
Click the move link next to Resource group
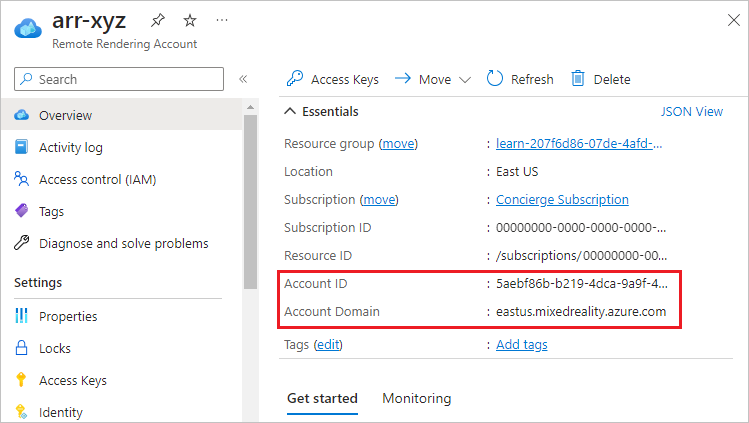[x=398, y=144]
